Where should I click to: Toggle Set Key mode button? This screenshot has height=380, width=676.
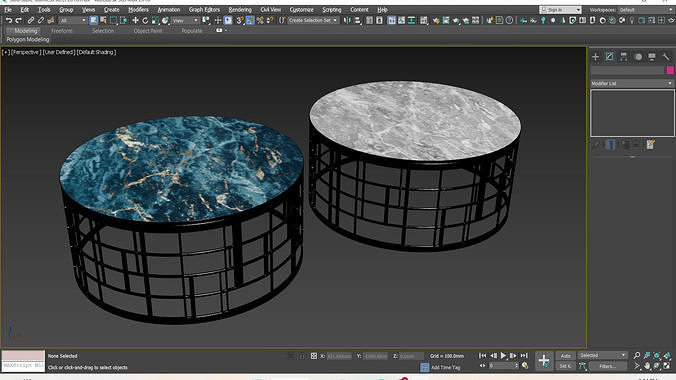(565, 366)
